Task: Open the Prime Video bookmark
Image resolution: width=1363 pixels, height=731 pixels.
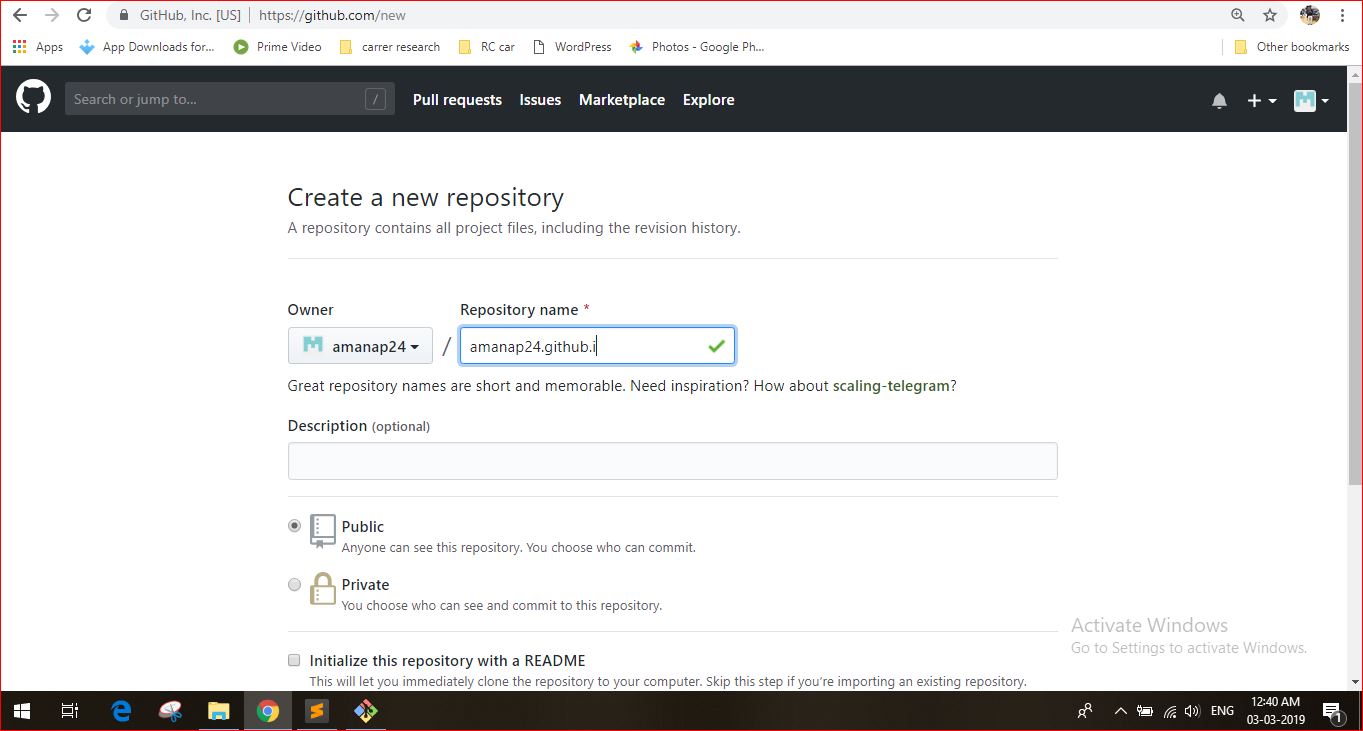Action: [x=277, y=46]
